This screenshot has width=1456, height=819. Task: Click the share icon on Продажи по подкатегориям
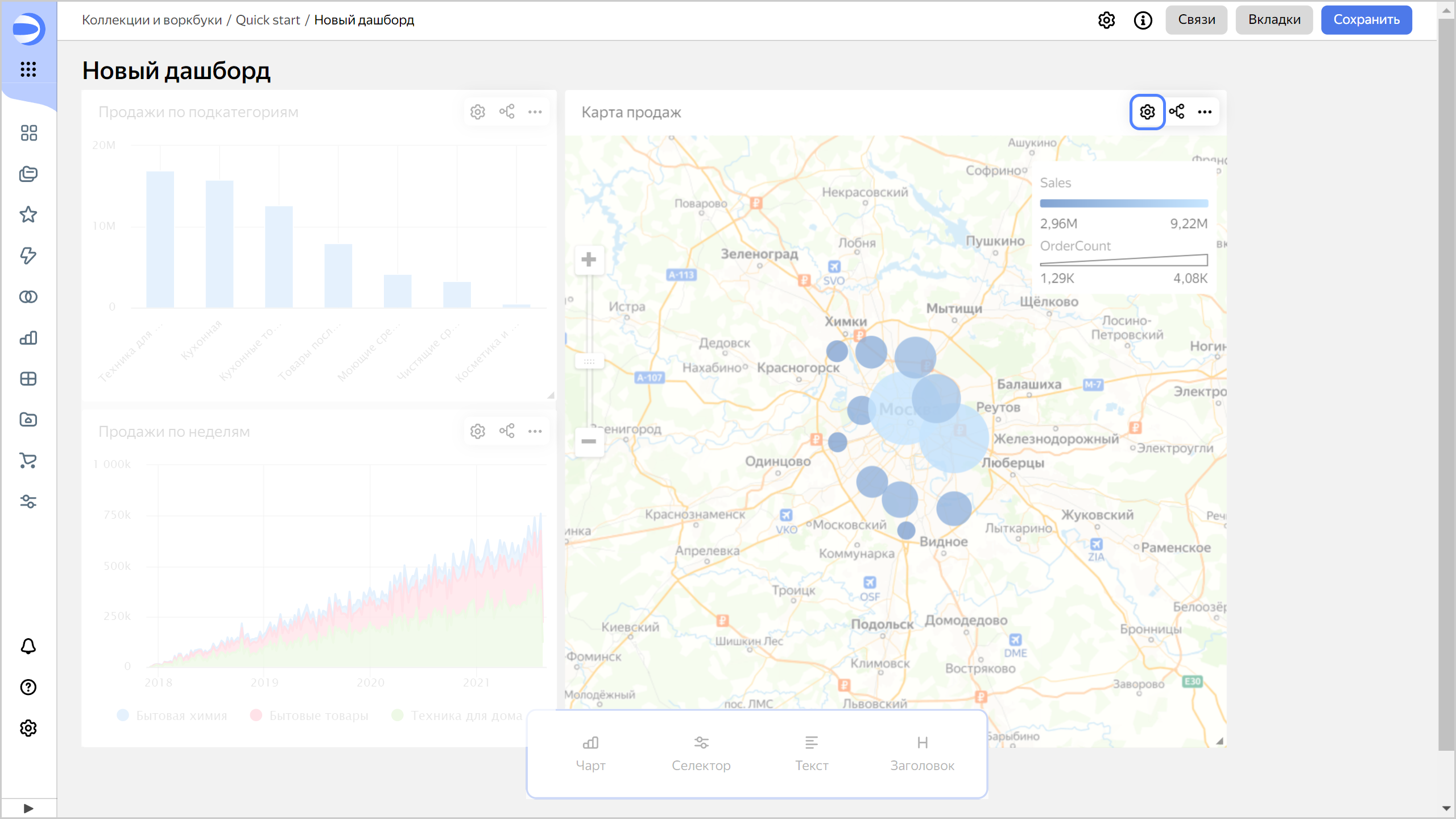[x=507, y=111]
